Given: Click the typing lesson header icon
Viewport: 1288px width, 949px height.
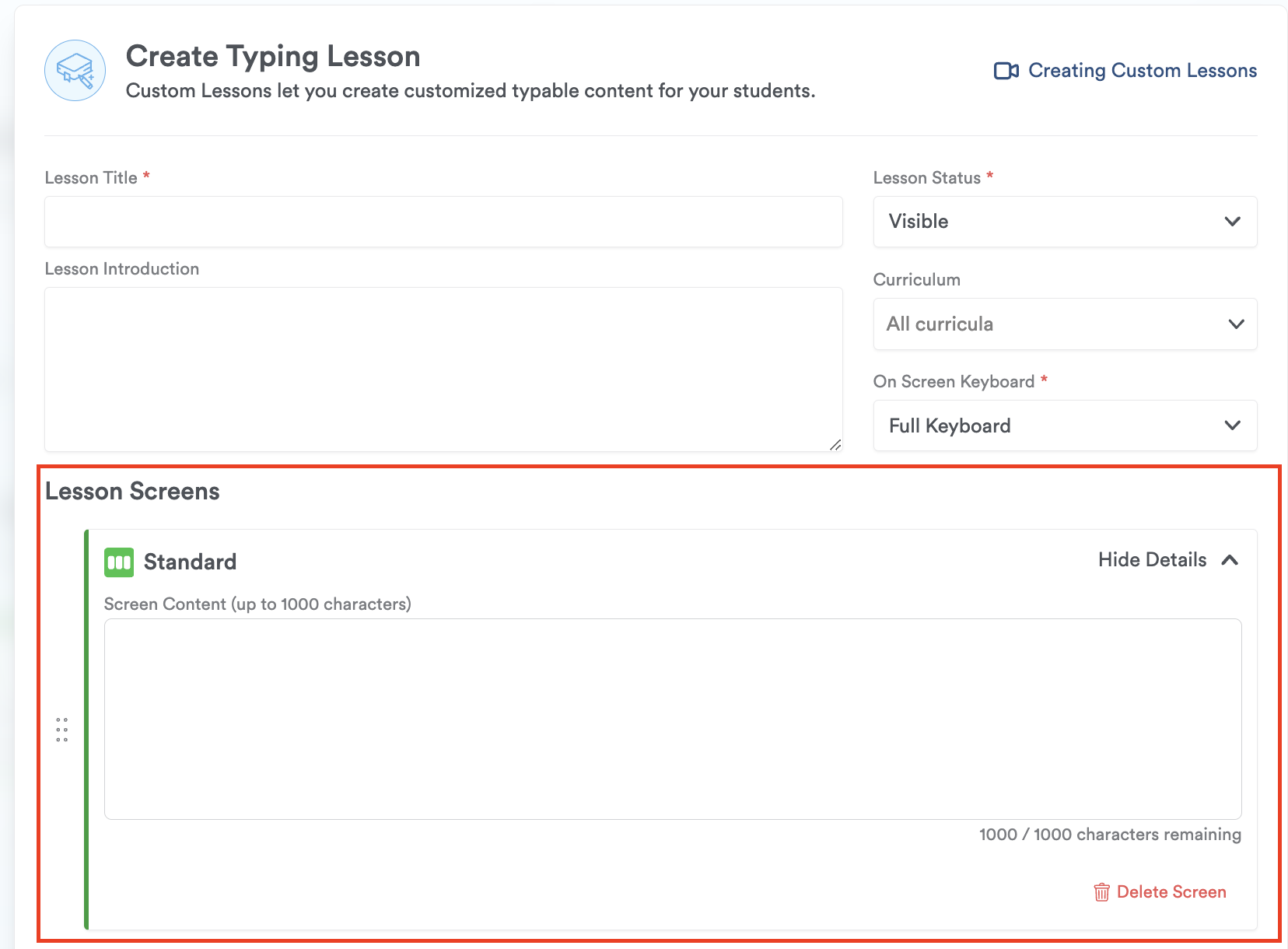Looking at the screenshot, I should point(75,71).
